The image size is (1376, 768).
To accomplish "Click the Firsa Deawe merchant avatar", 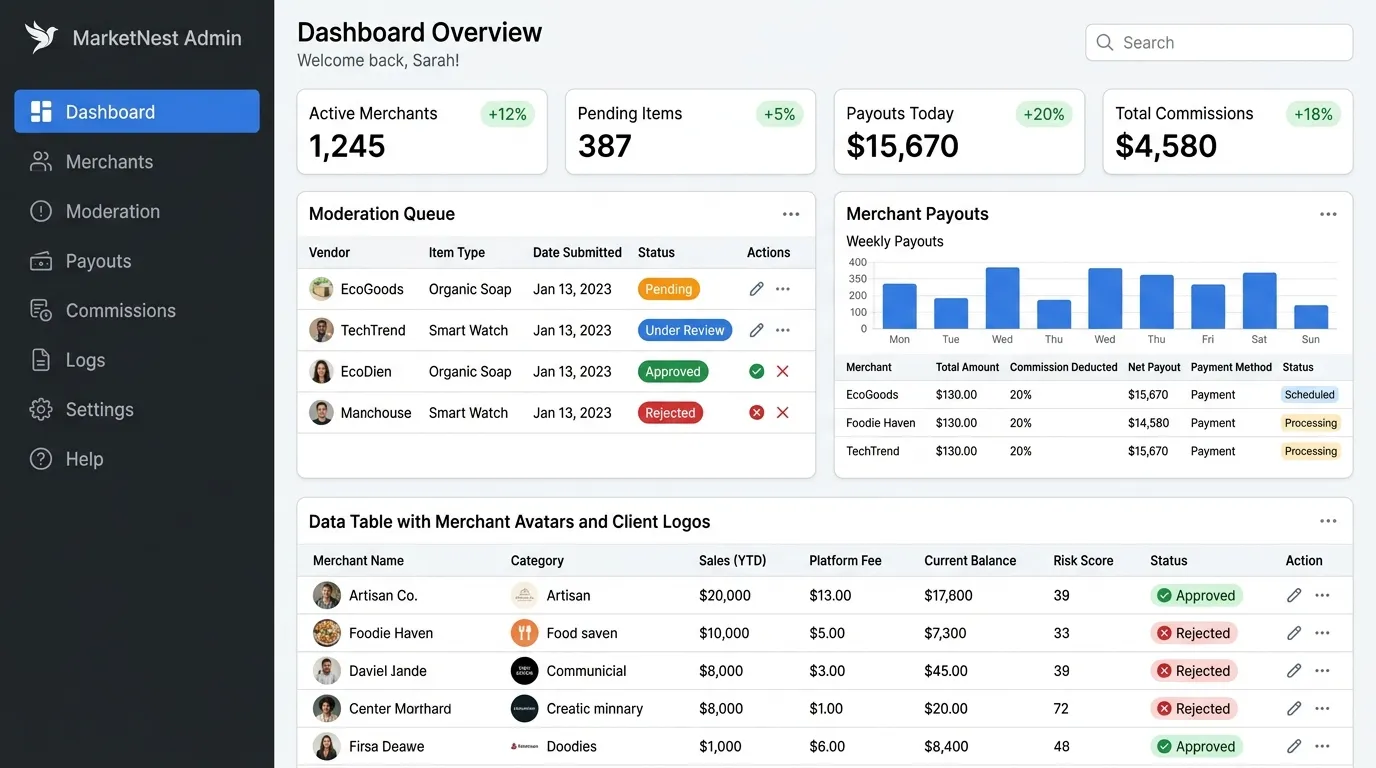I will (x=327, y=746).
